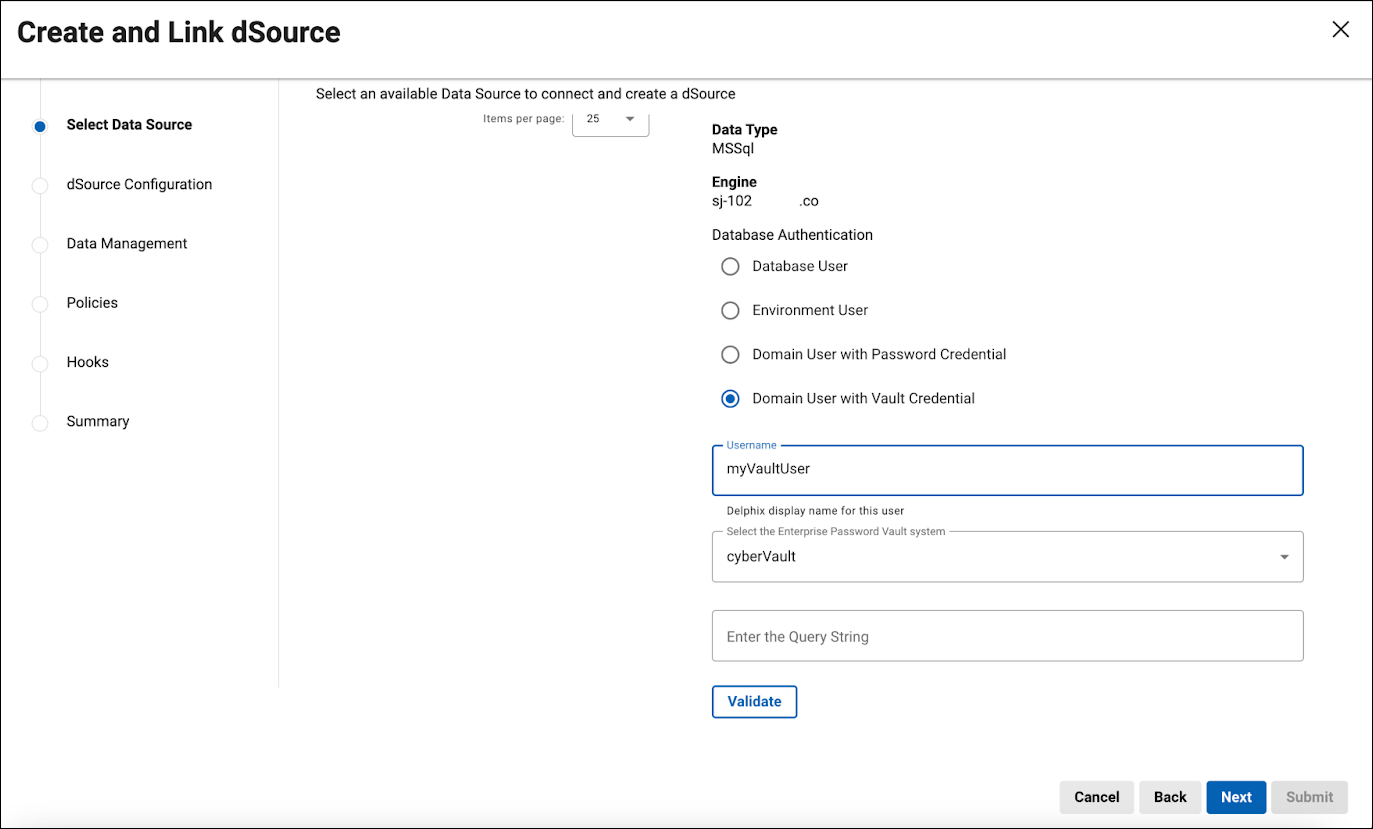The image size is (1373, 829).
Task: Cancel the dSource creation wizard
Action: [1096, 797]
